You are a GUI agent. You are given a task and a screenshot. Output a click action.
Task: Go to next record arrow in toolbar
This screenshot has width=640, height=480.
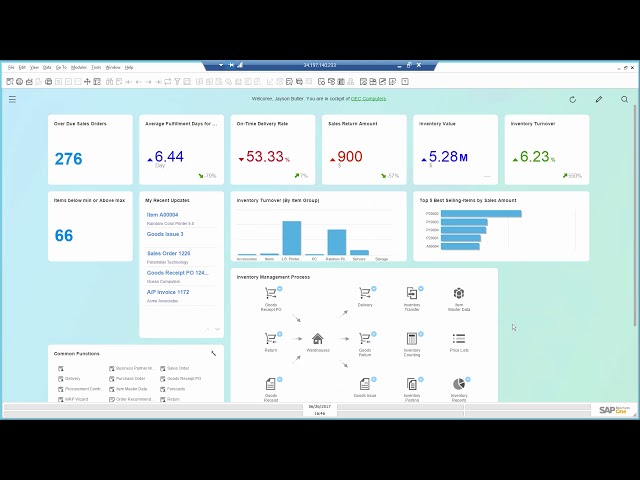point(148,82)
